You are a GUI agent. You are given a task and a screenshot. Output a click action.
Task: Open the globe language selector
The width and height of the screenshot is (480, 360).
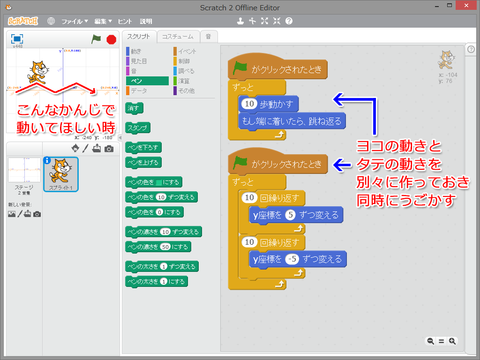(51, 21)
